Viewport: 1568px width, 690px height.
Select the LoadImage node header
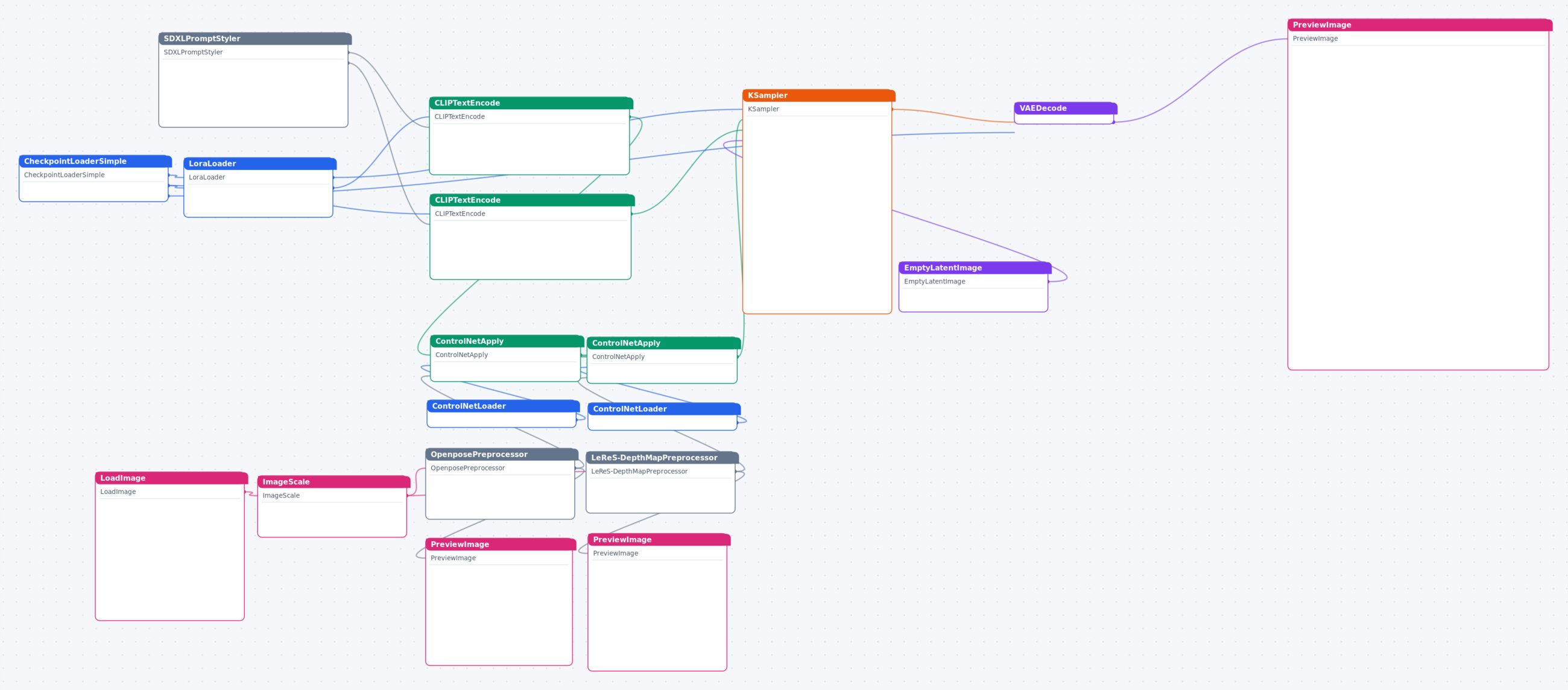point(171,478)
